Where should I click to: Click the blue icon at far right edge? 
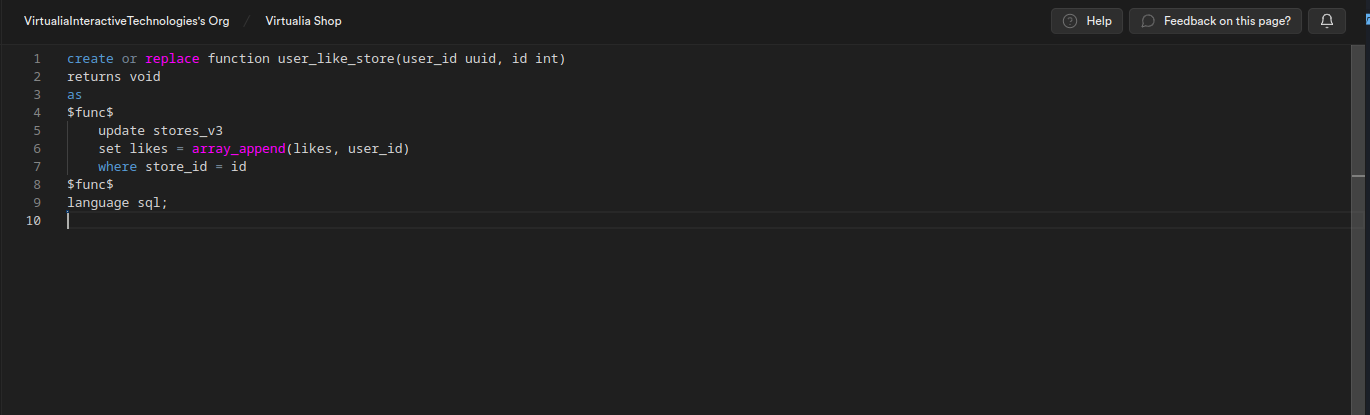pyautogui.click(x=1366, y=21)
